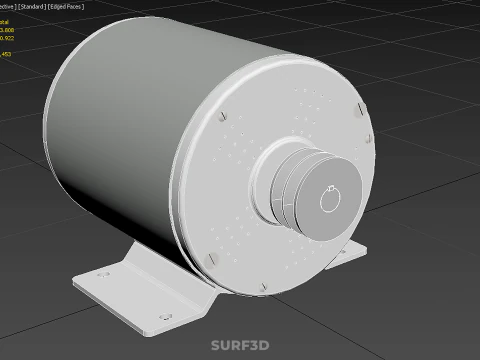Click the yellow Total statistics label
This screenshot has width=480, height=360.
(4, 22)
